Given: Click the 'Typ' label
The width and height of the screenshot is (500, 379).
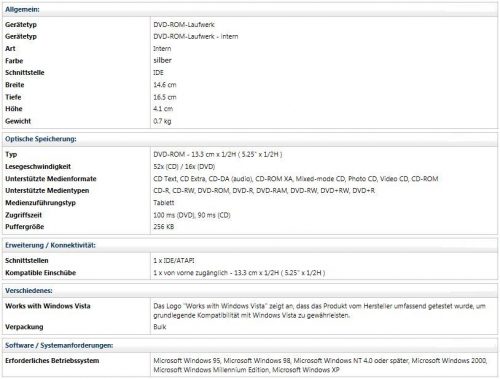Looking at the screenshot, I should pyautogui.click(x=11, y=154).
